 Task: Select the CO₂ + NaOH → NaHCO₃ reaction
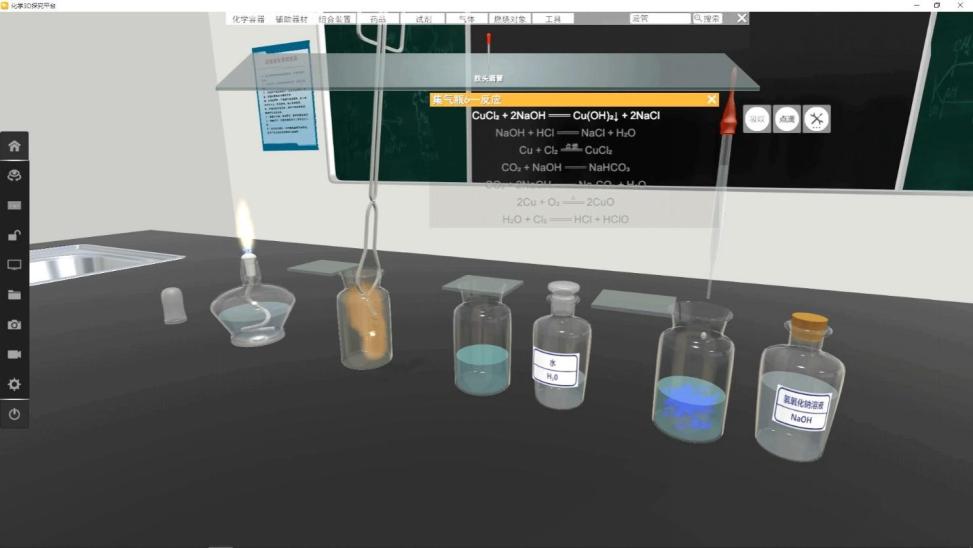tap(565, 167)
